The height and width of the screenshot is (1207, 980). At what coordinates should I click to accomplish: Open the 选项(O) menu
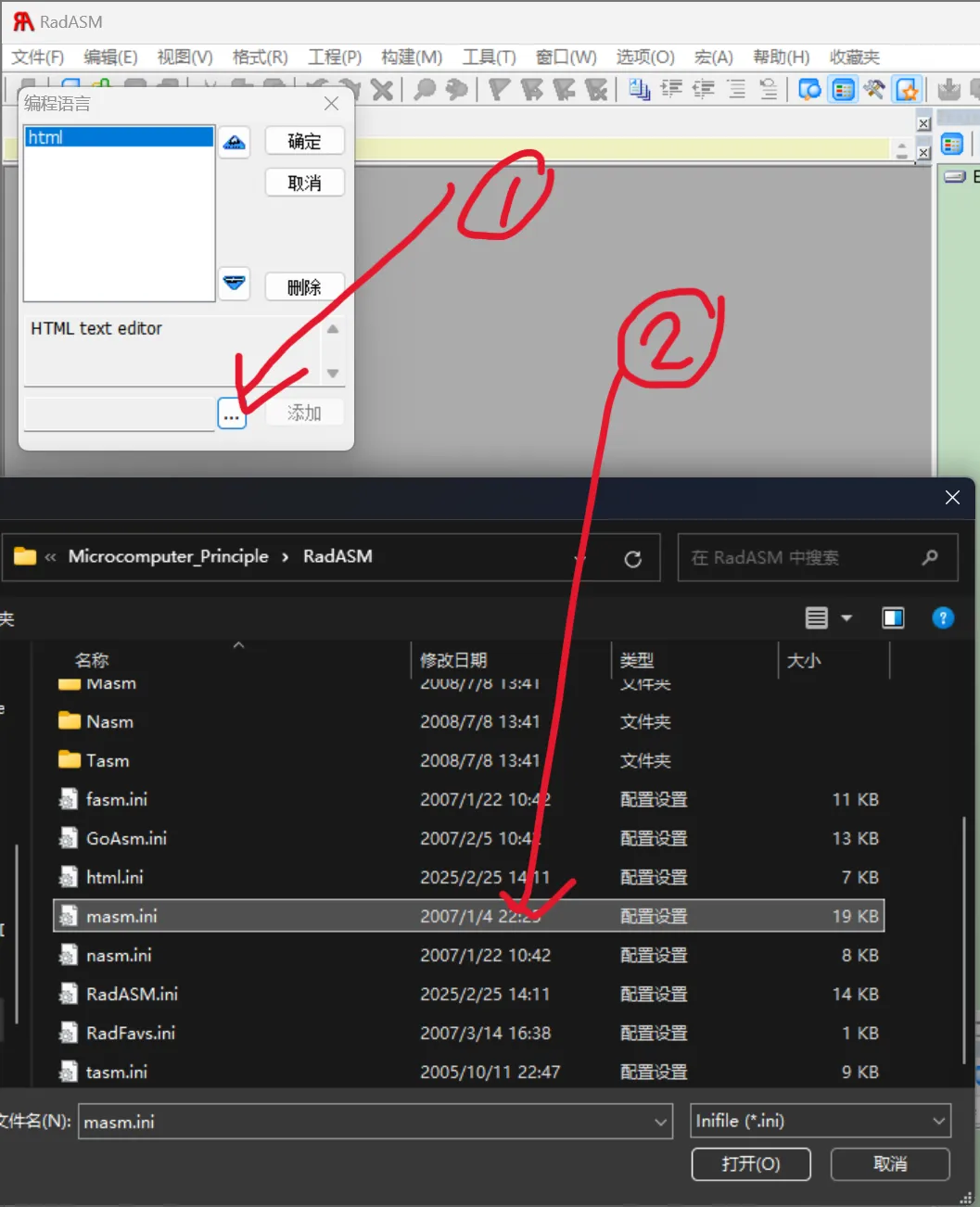click(645, 57)
